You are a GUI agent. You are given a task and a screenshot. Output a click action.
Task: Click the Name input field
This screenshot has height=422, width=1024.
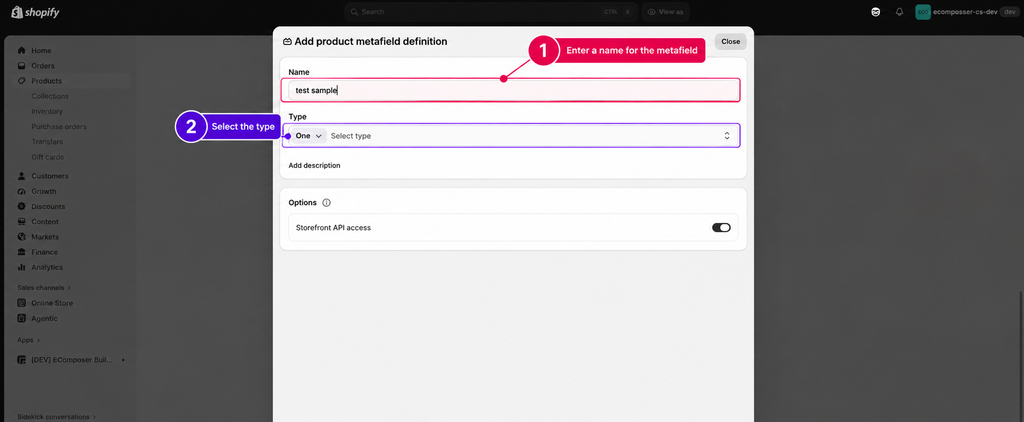coord(511,90)
